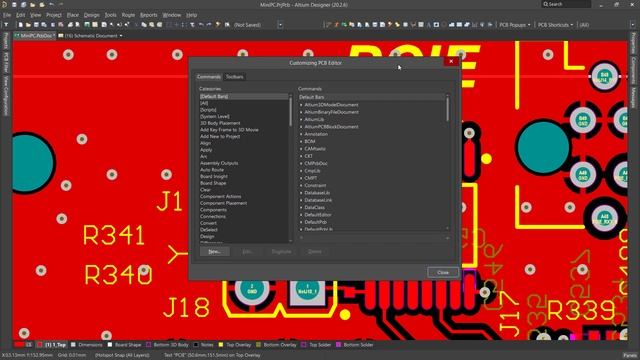
Task: Click the Altium logo icon in the title bar
Action: point(4,4)
